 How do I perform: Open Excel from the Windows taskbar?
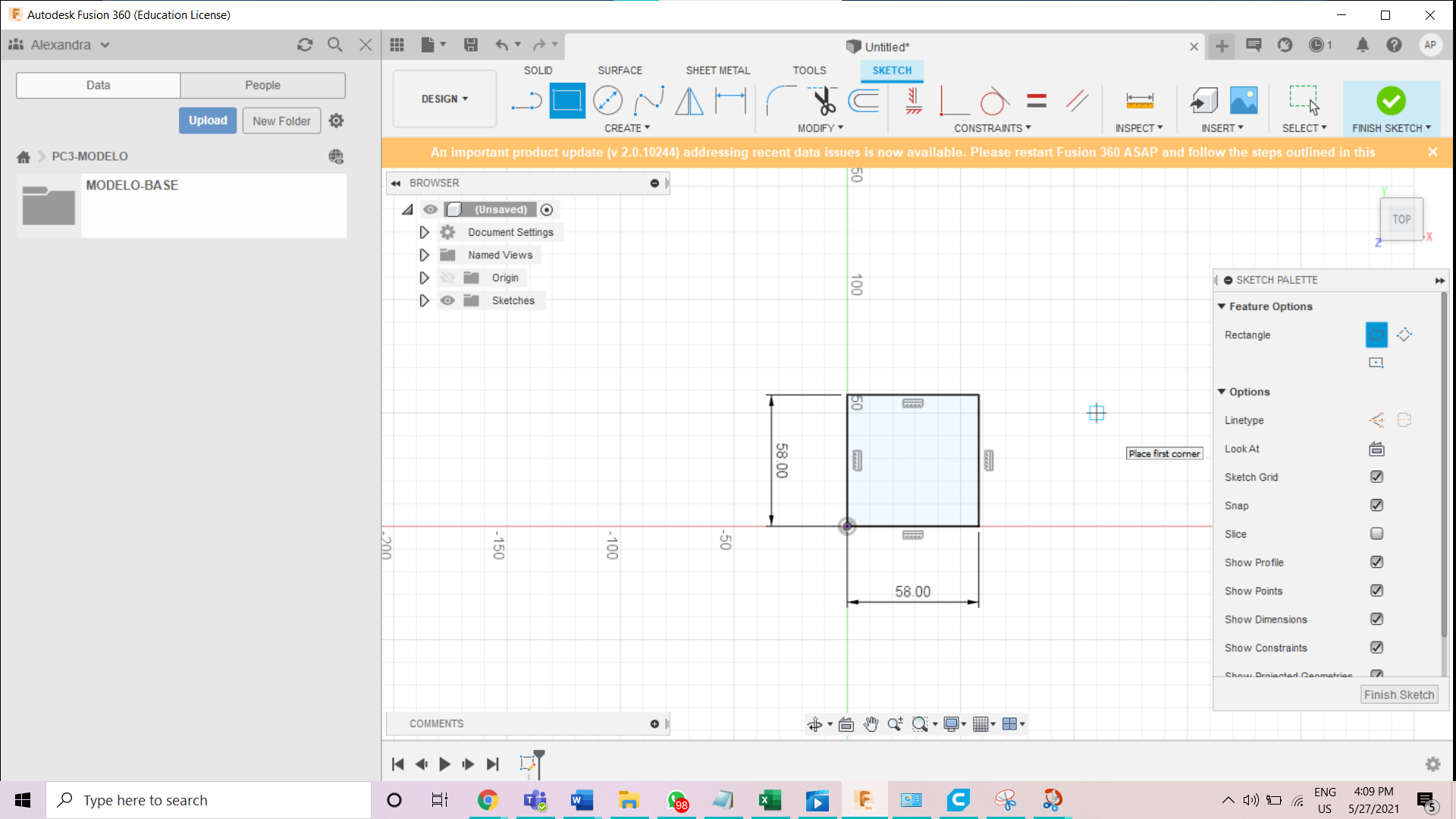(x=770, y=800)
